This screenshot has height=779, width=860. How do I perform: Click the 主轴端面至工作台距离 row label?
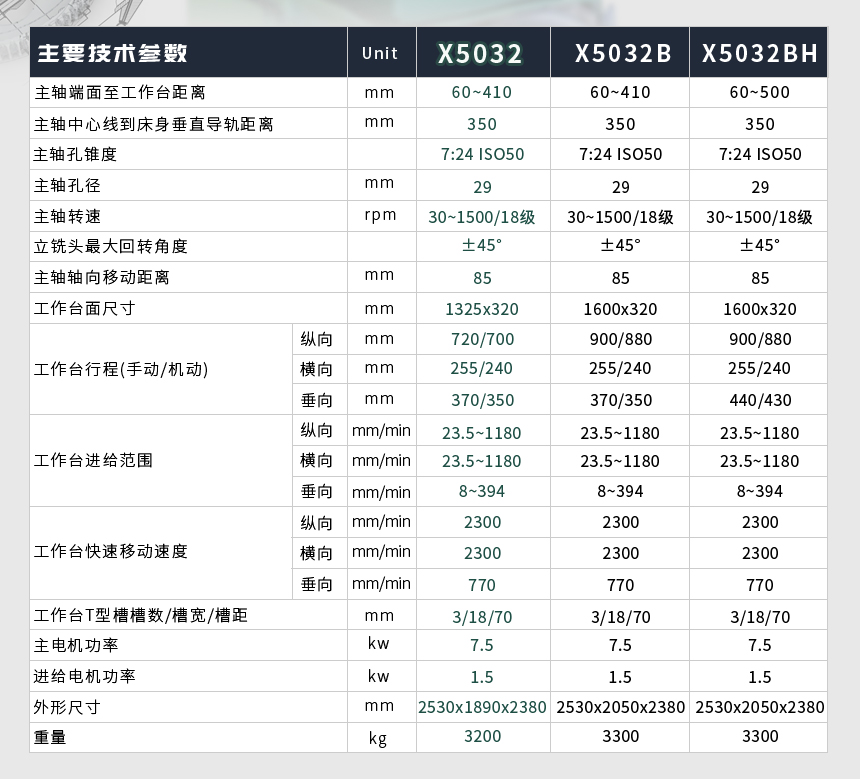[120, 93]
